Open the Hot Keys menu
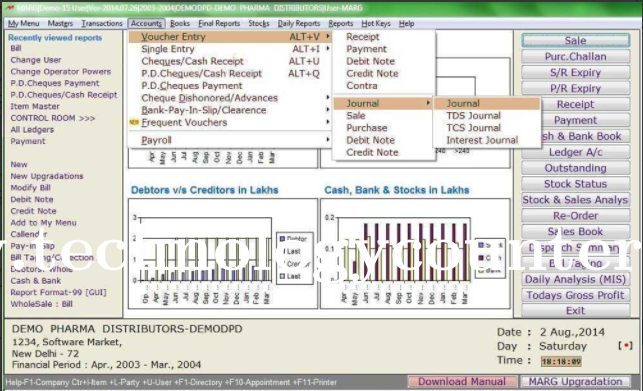This screenshot has width=643, height=391. (x=376, y=23)
